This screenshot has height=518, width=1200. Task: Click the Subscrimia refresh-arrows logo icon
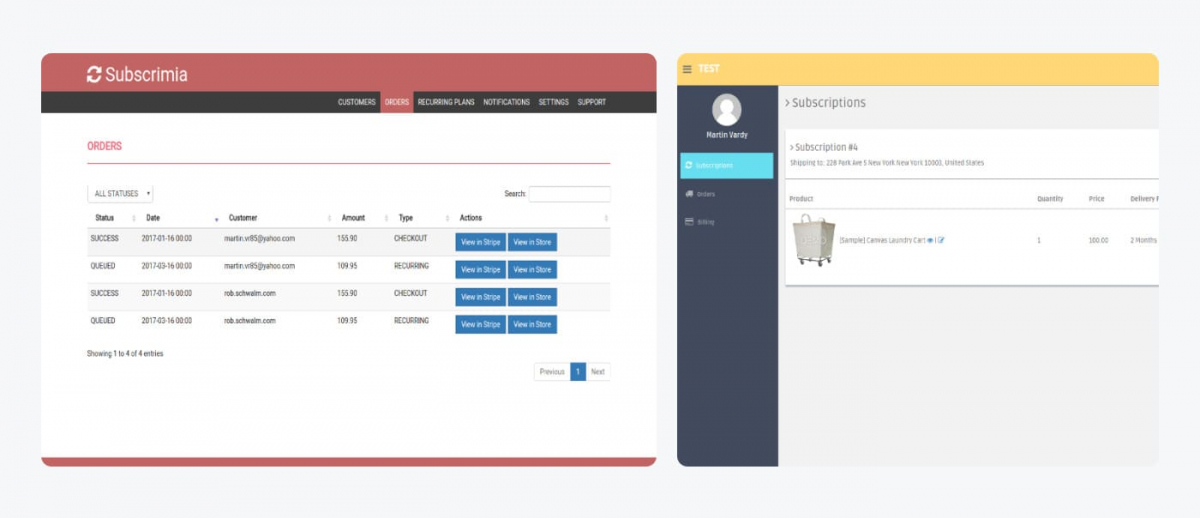94,74
